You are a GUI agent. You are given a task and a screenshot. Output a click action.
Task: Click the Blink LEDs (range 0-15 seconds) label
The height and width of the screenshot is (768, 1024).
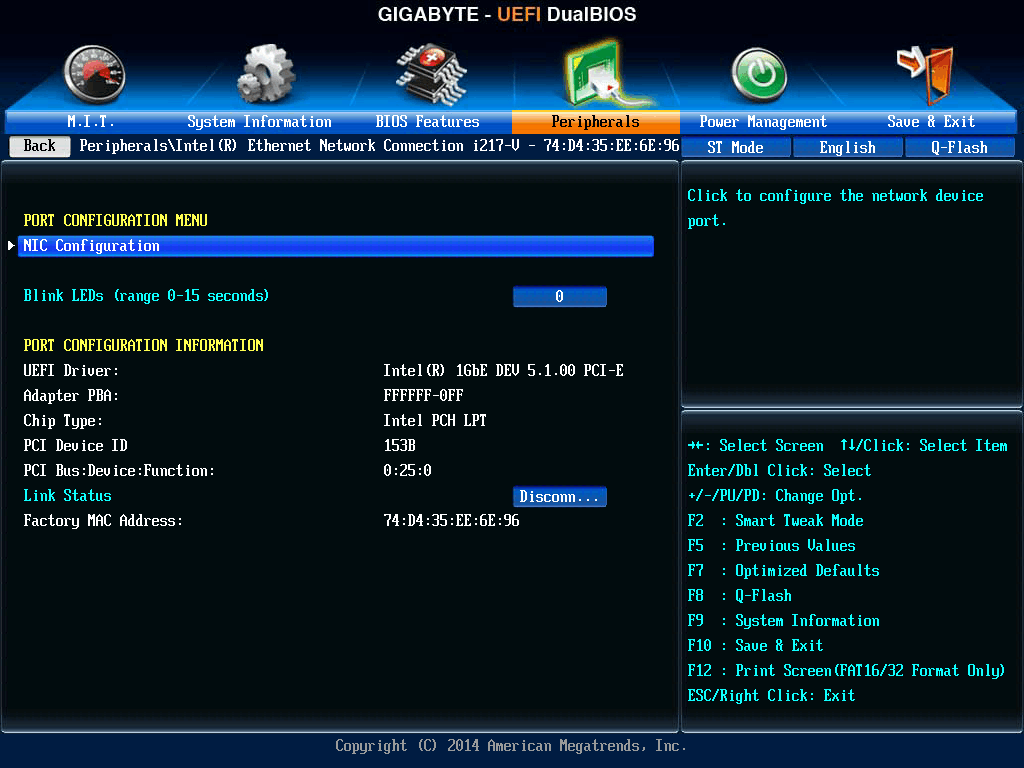pyautogui.click(x=146, y=296)
